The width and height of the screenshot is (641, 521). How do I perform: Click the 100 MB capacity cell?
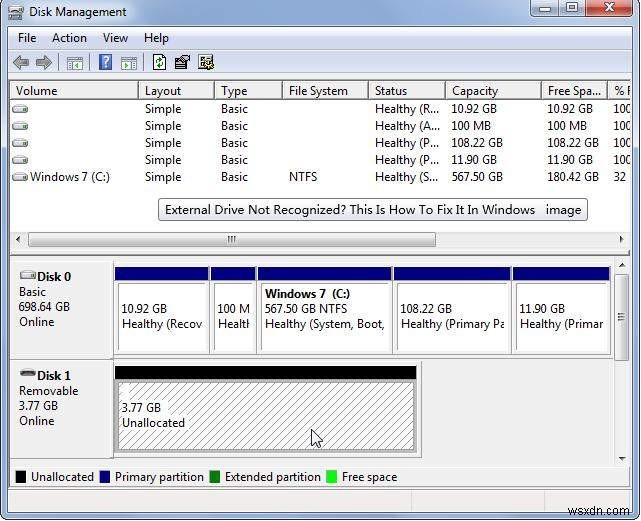click(x=471, y=126)
